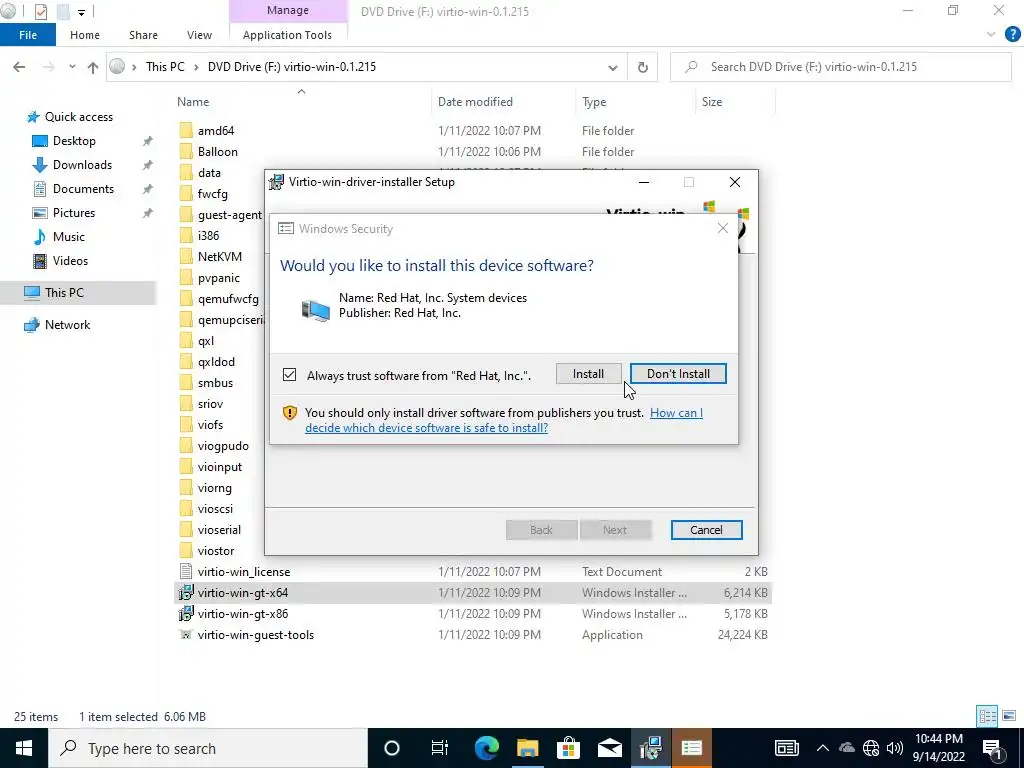Show hidden system tray icons

click(x=823, y=748)
